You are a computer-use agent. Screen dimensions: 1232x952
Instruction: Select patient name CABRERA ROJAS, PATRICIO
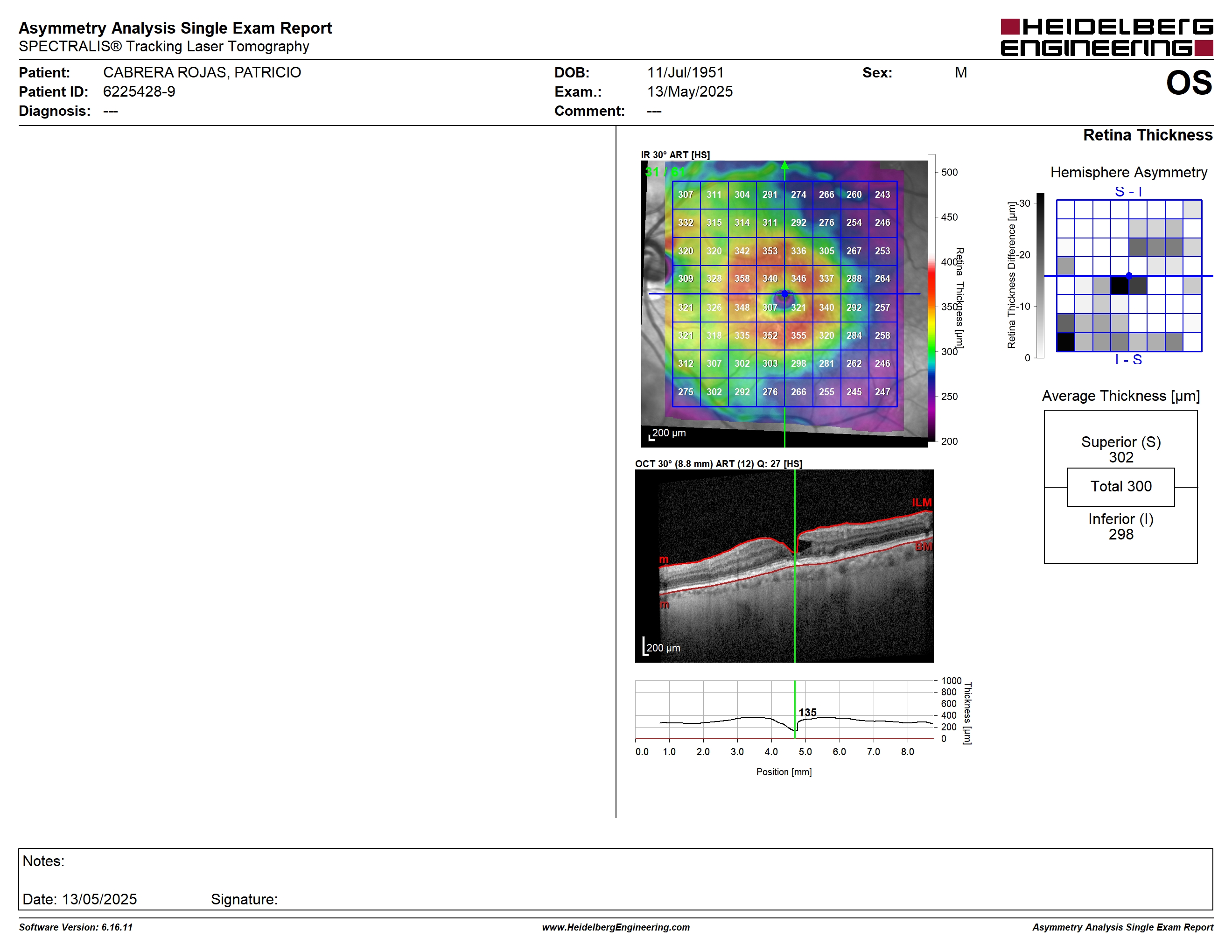pyautogui.click(x=202, y=72)
